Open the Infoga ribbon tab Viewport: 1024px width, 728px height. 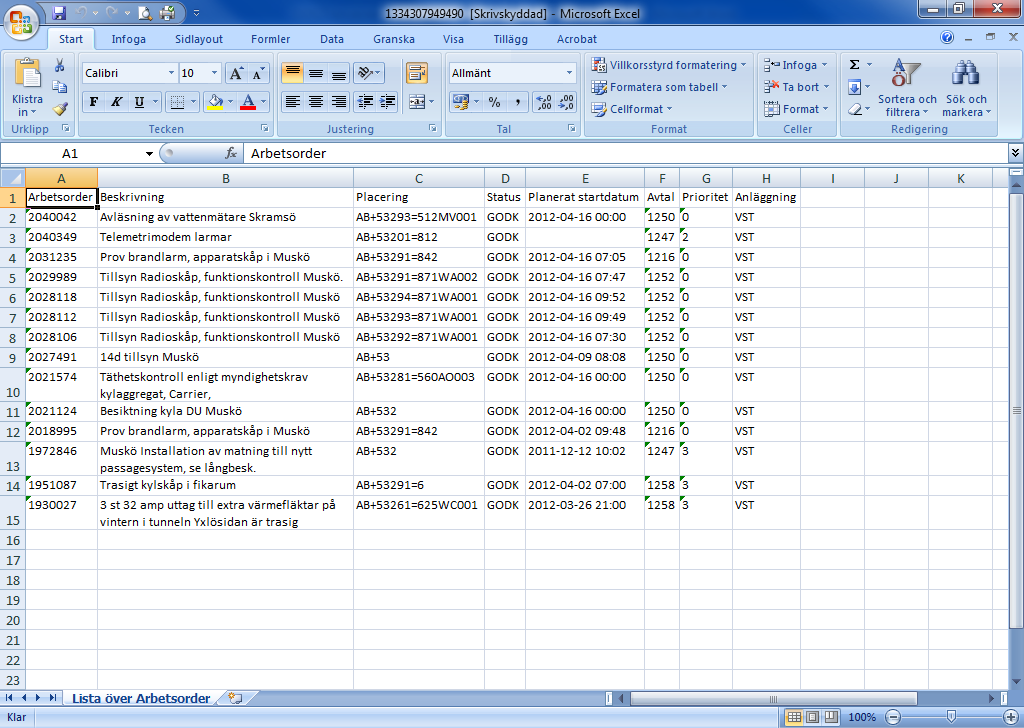129,39
